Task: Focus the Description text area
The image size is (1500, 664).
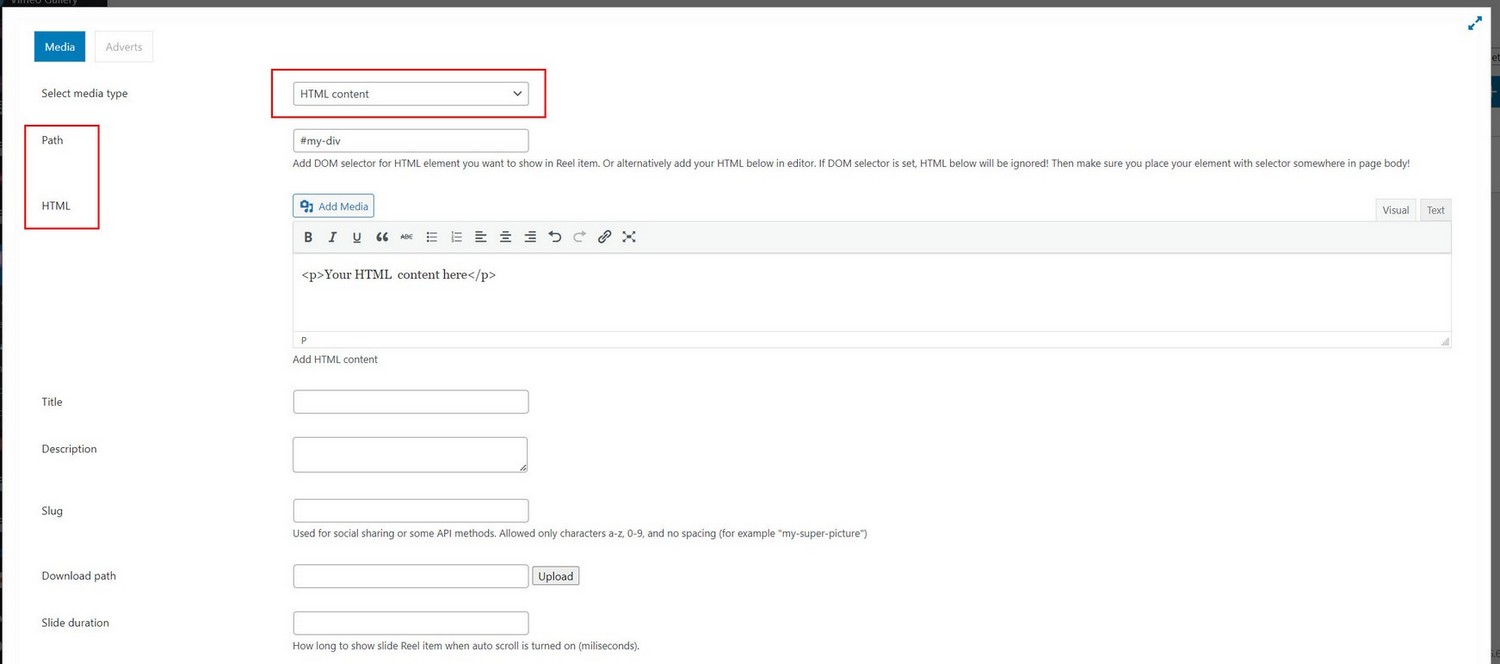Action: 410,454
